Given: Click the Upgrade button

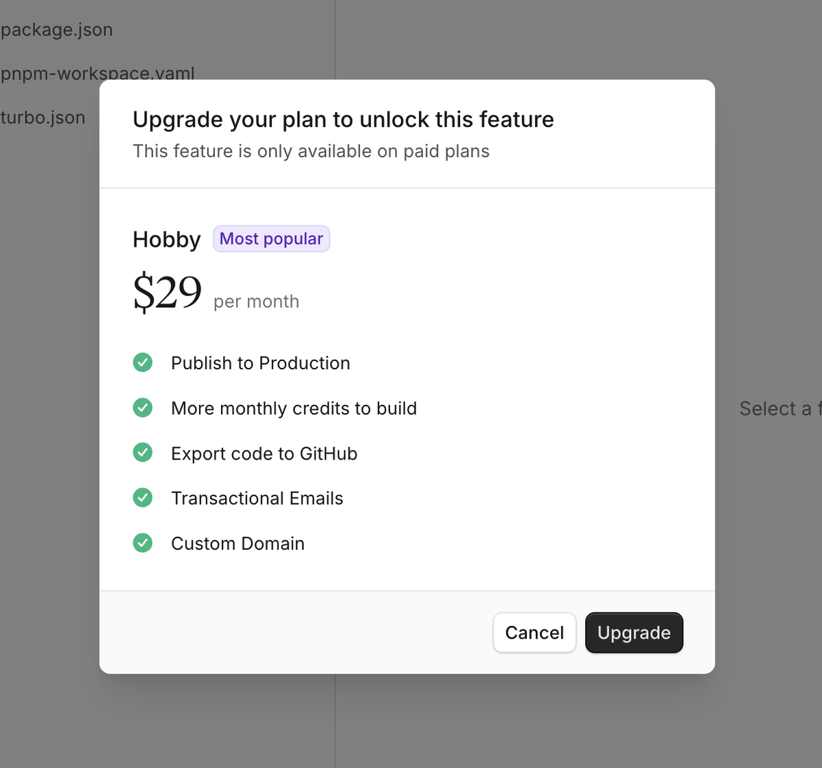Looking at the screenshot, I should point(634,633).
